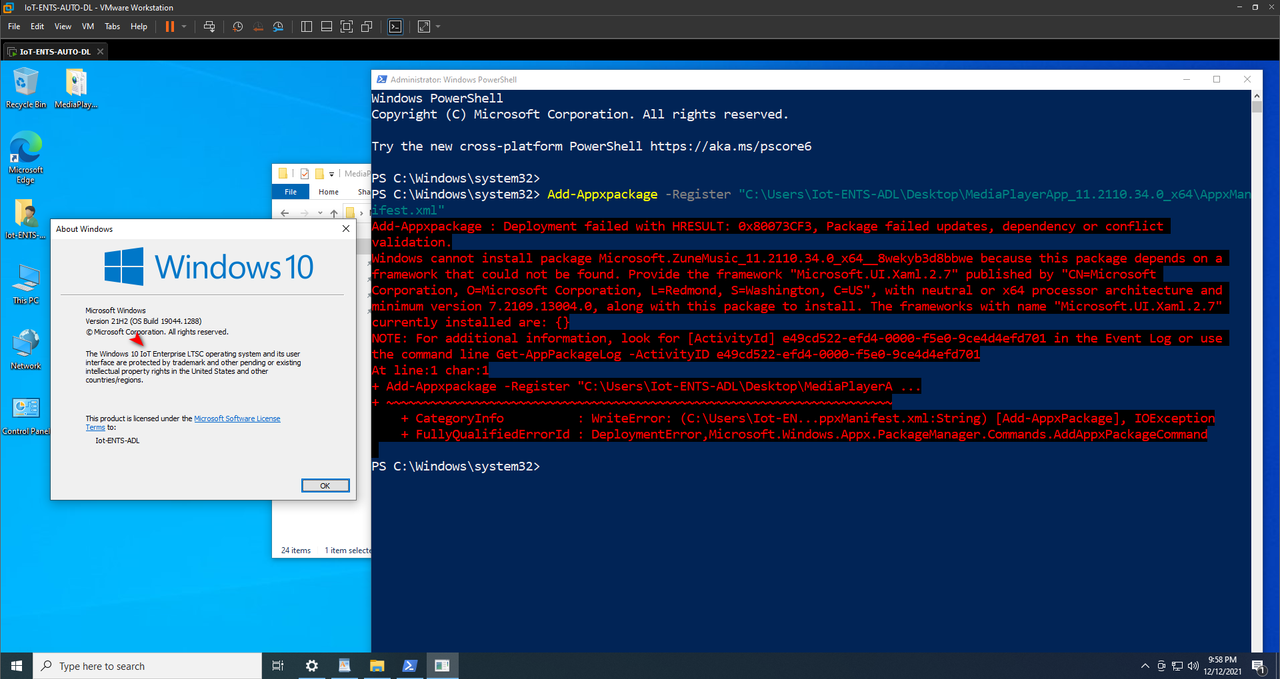
Task: Click PowerShell scrollbar up arrow
Action: [1256, 95]
